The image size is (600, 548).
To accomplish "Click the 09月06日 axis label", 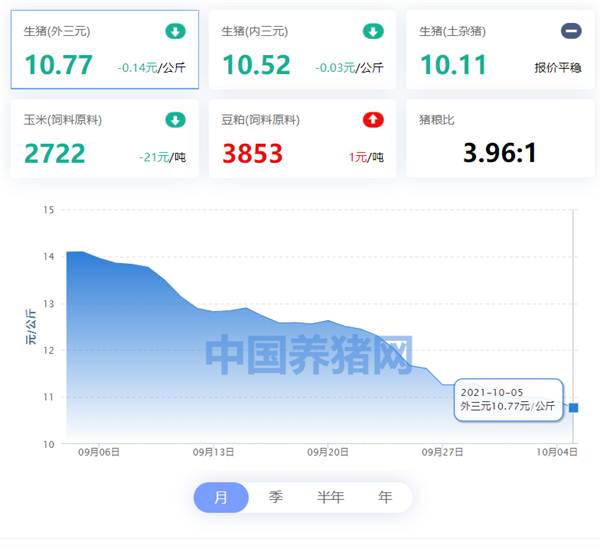I will (x=99, y=453).
